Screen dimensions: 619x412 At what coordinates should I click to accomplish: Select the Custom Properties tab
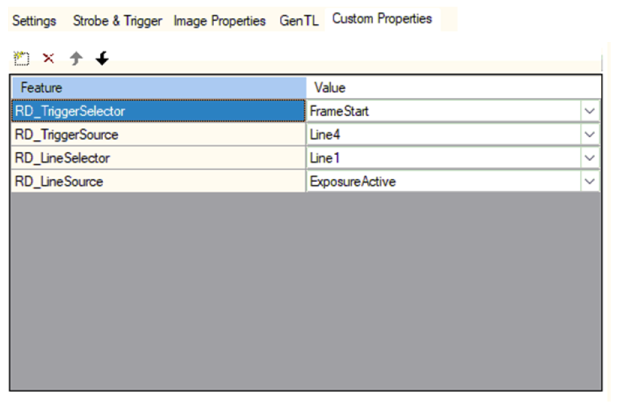(x=382, y=19)
